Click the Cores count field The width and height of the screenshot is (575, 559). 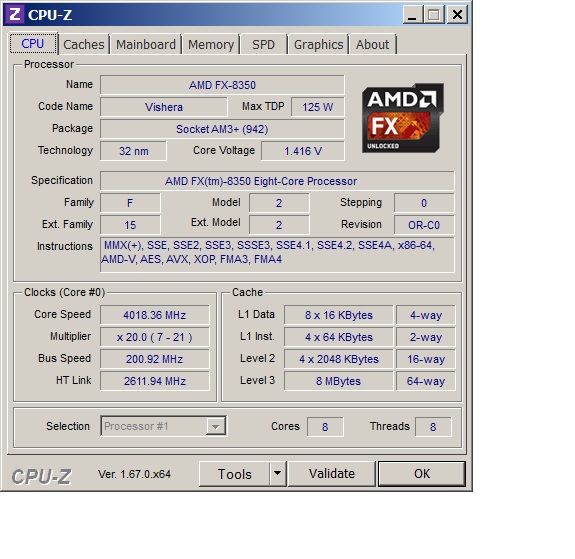pyautogui.click(x=325, y=427)
